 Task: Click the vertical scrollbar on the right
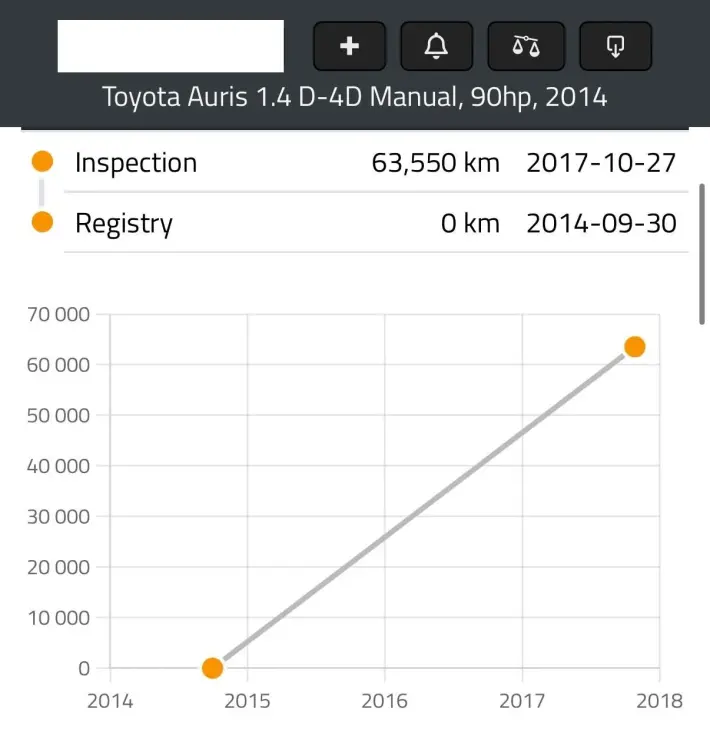point(702,254)
